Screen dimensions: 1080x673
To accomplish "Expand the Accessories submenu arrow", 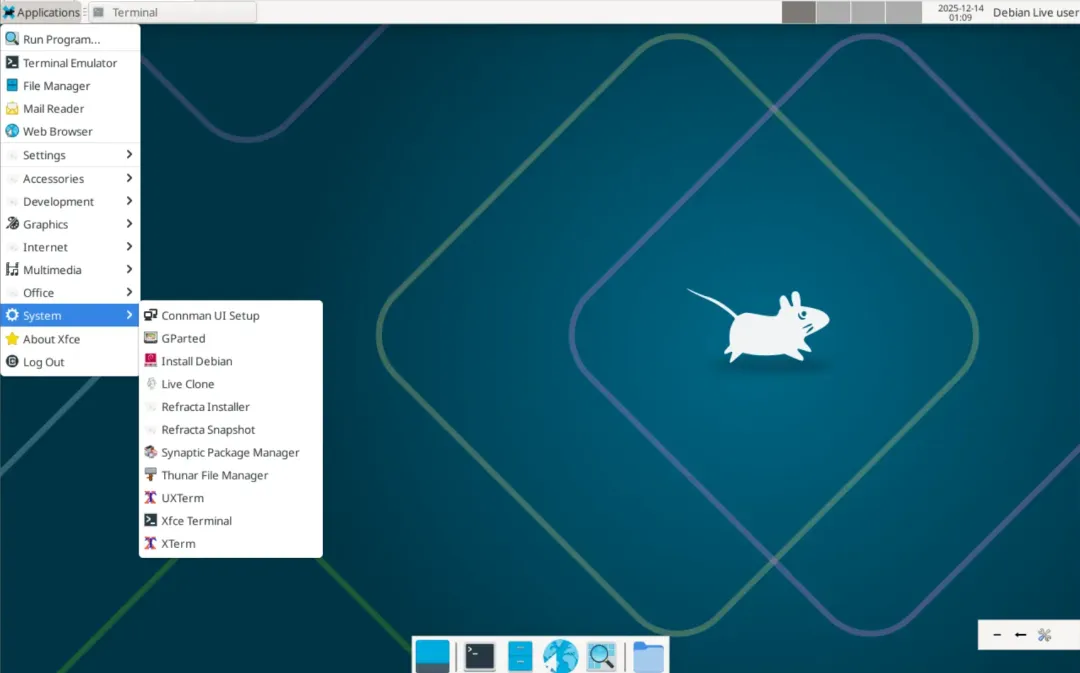I will pos(129,178).
